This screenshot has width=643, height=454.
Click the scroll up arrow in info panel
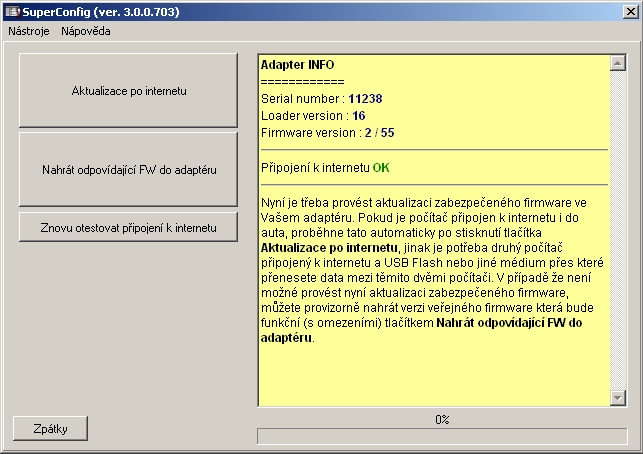coord(618,63)
